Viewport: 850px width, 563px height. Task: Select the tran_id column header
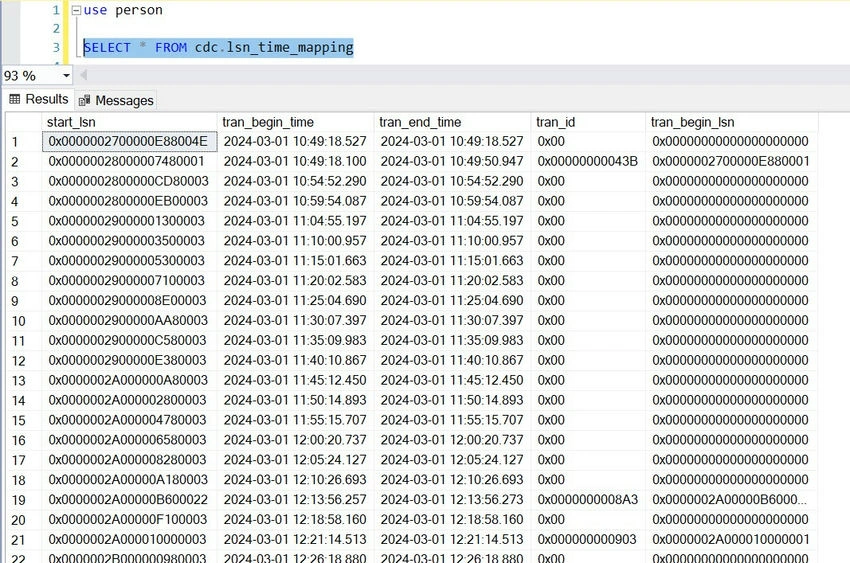coord(588,122)
